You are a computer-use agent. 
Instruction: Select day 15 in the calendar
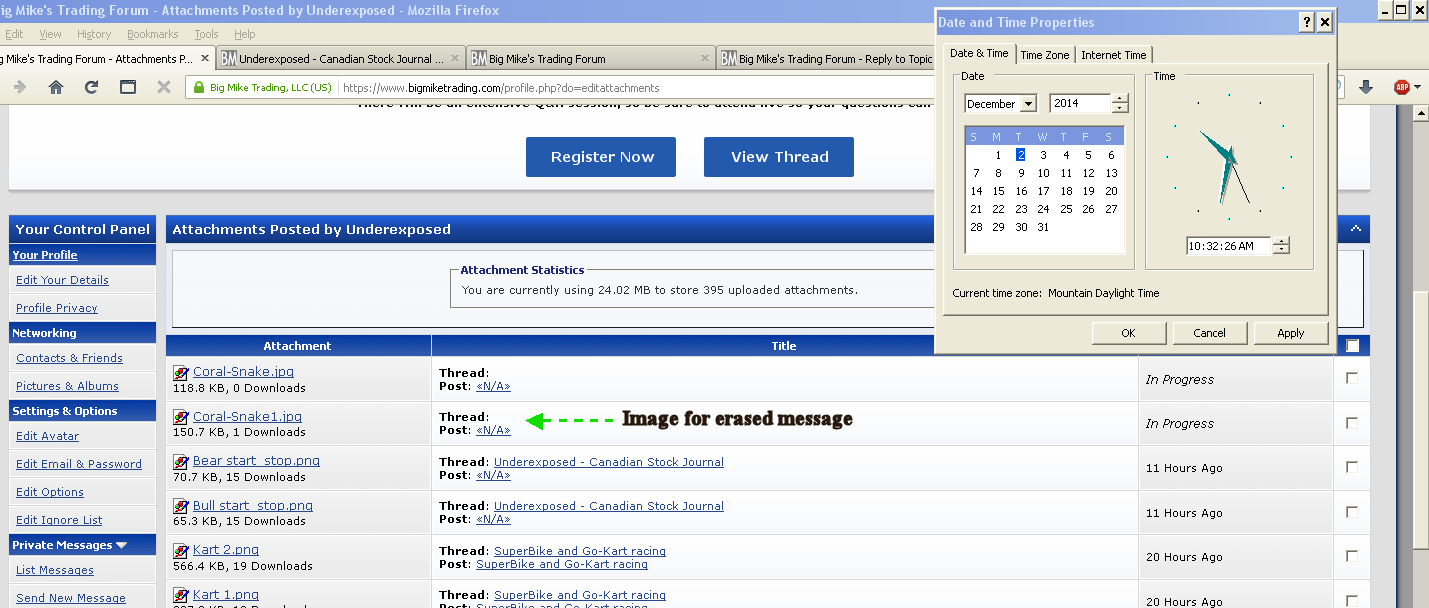pos(998,191)
